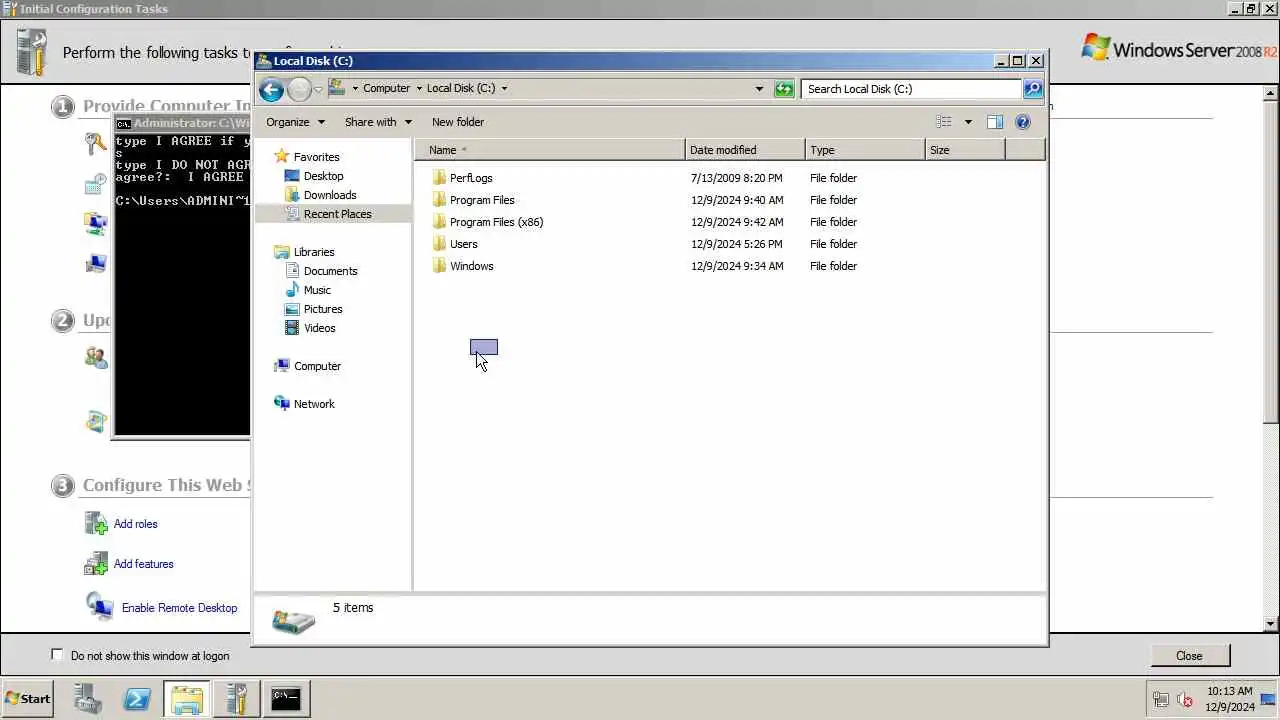Viewport: 1280px width, 720px height.
Task: Click the Users folder modified date 5:26 PM
Action: [x=737, y=244]
